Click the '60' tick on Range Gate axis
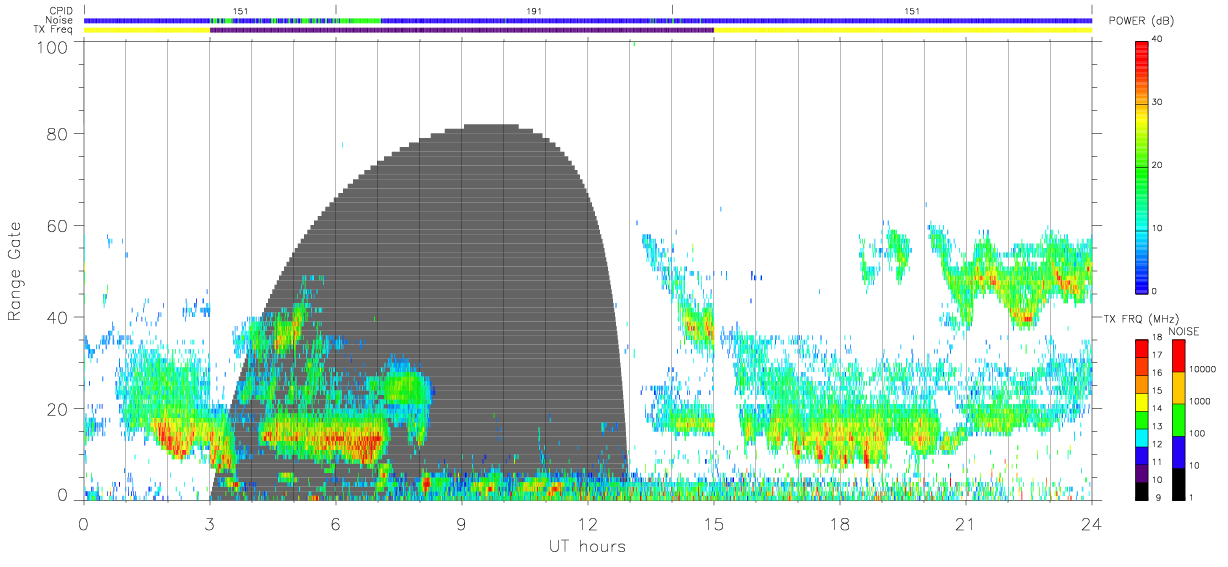 tap(58, 226)
